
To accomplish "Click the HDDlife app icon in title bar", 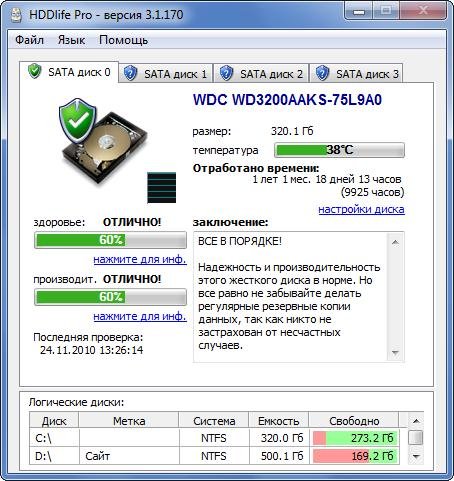I will [15, 14].
